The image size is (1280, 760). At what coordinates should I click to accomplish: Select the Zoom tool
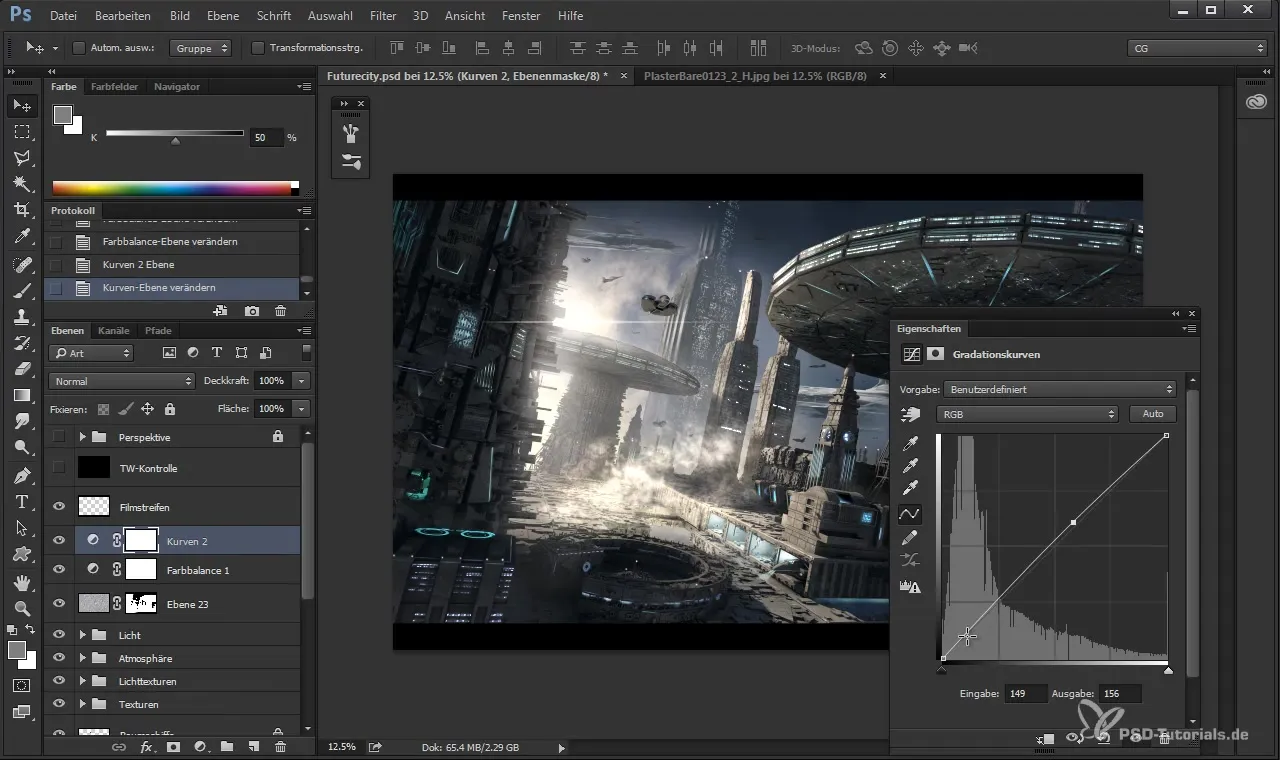[x=22, y=608]
